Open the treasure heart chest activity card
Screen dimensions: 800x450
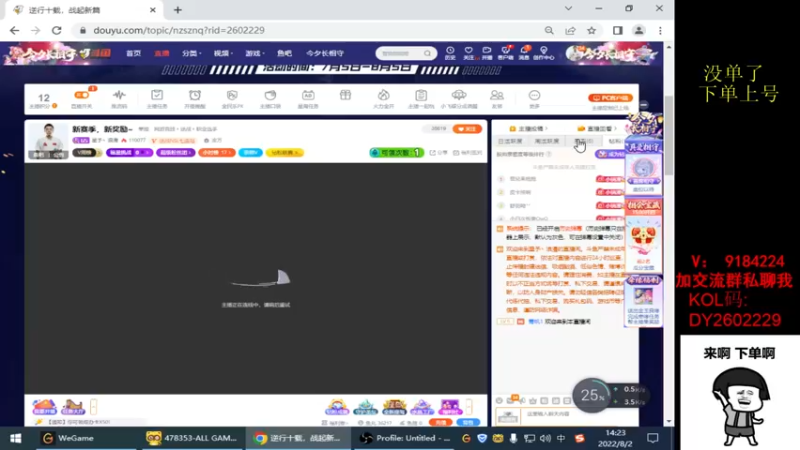tap(643, 237)
